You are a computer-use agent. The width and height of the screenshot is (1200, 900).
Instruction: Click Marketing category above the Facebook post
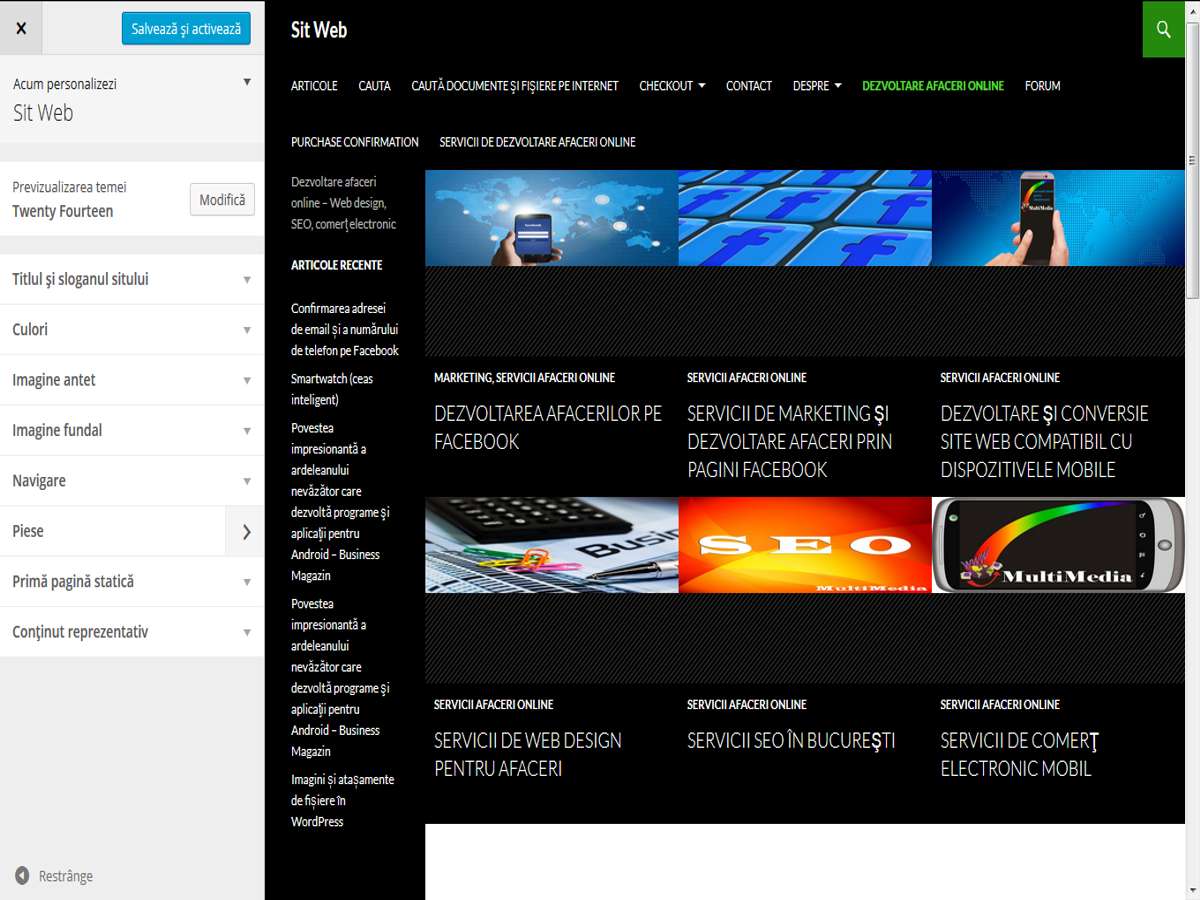(463, 377)
